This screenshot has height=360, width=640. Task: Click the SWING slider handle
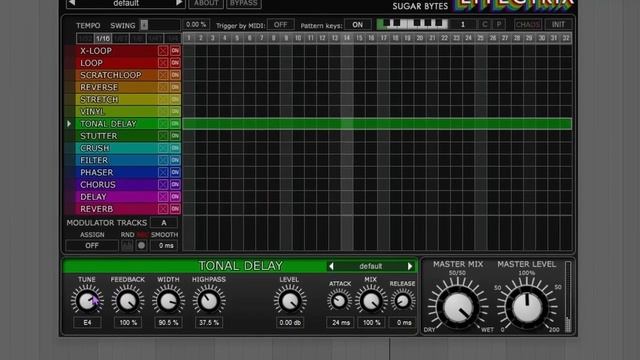coord(144,25)
